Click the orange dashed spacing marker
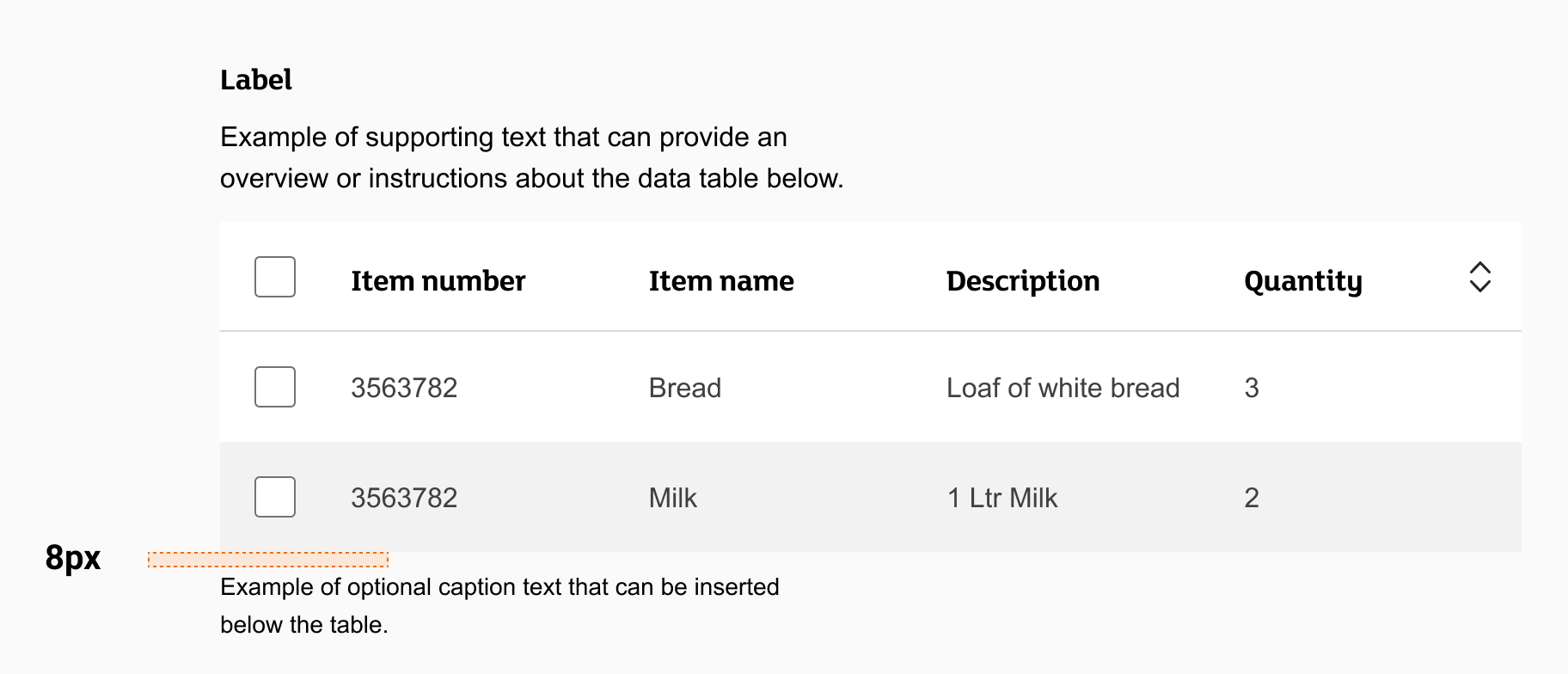This screenshot has height=674, width=1568. pyautogui.click(x=268, y=560)
